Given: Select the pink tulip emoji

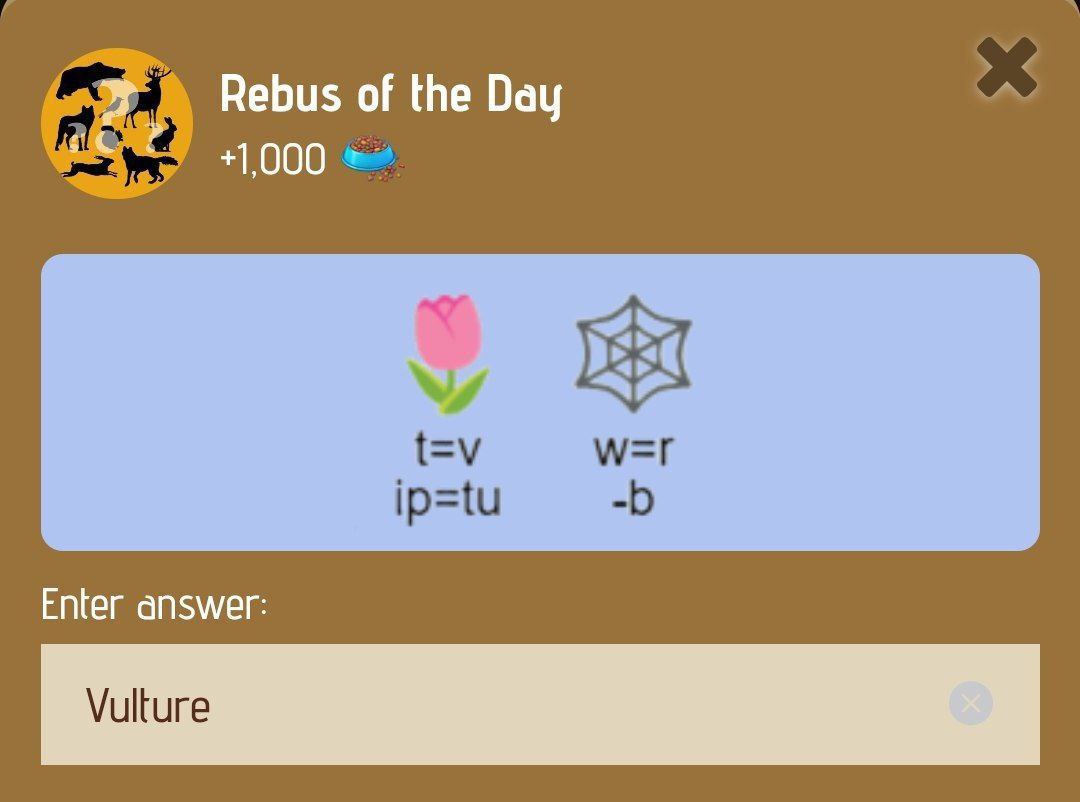Looking at the screenshot, I should (x=448, y=354).
